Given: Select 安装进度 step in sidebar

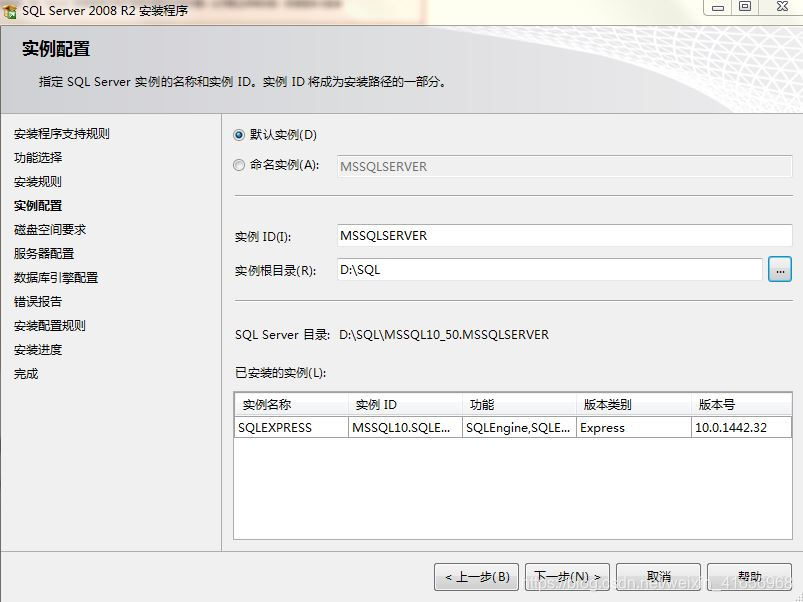Looking at the screenshot, I should 38,350.
